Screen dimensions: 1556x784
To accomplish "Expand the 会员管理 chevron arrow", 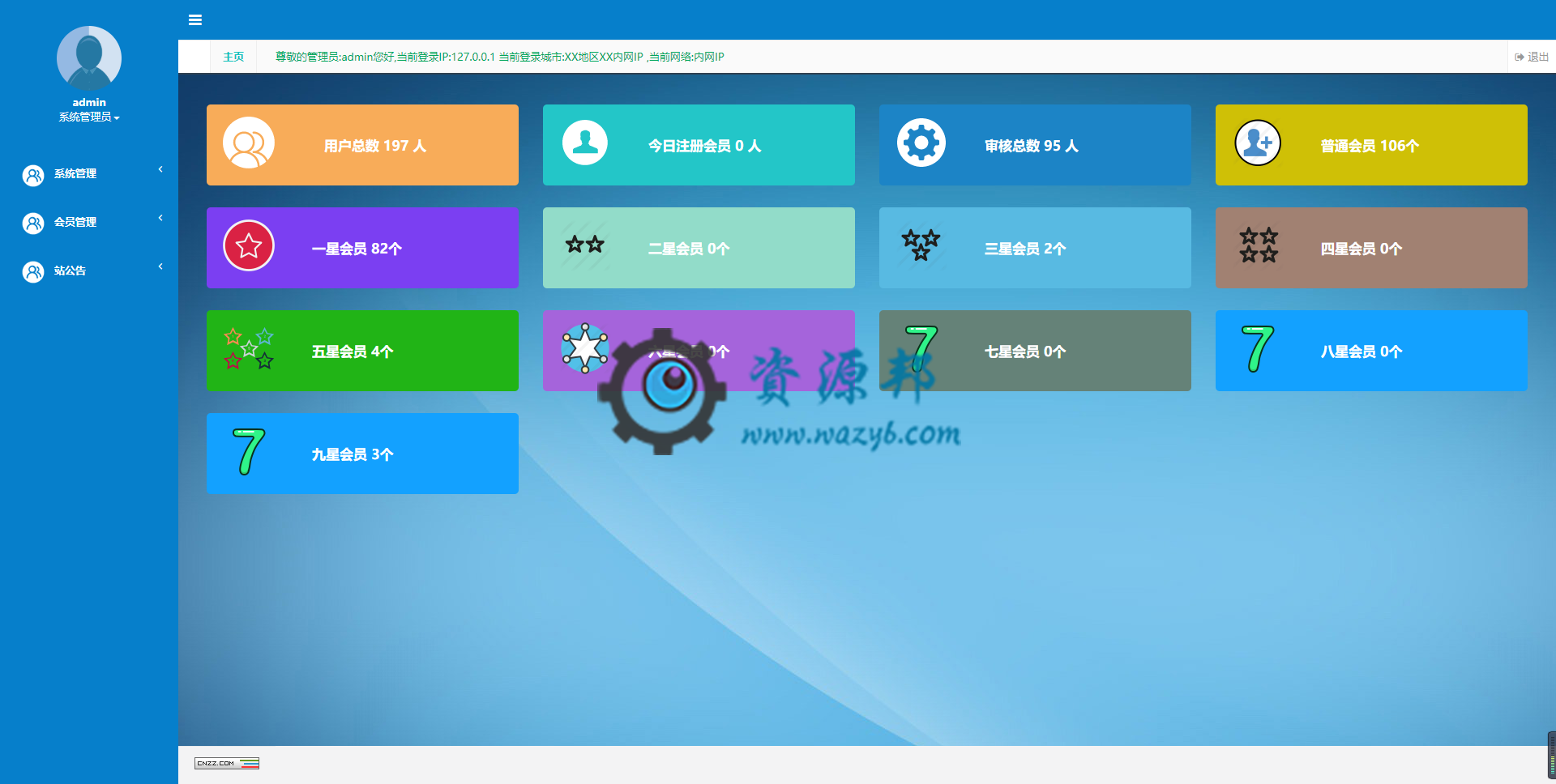I will [x=160, y=218].
